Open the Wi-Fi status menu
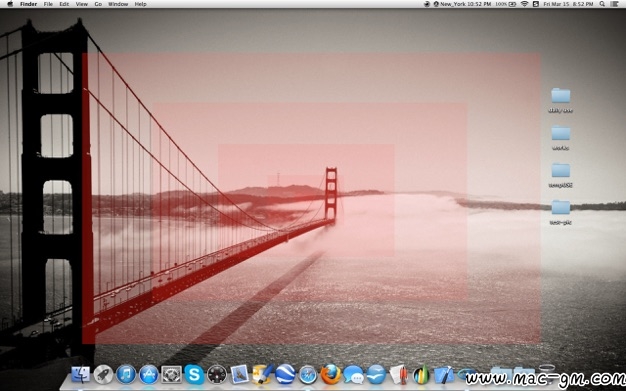The width and height of the screenshot is (626, 391). (x=525, y=4)
